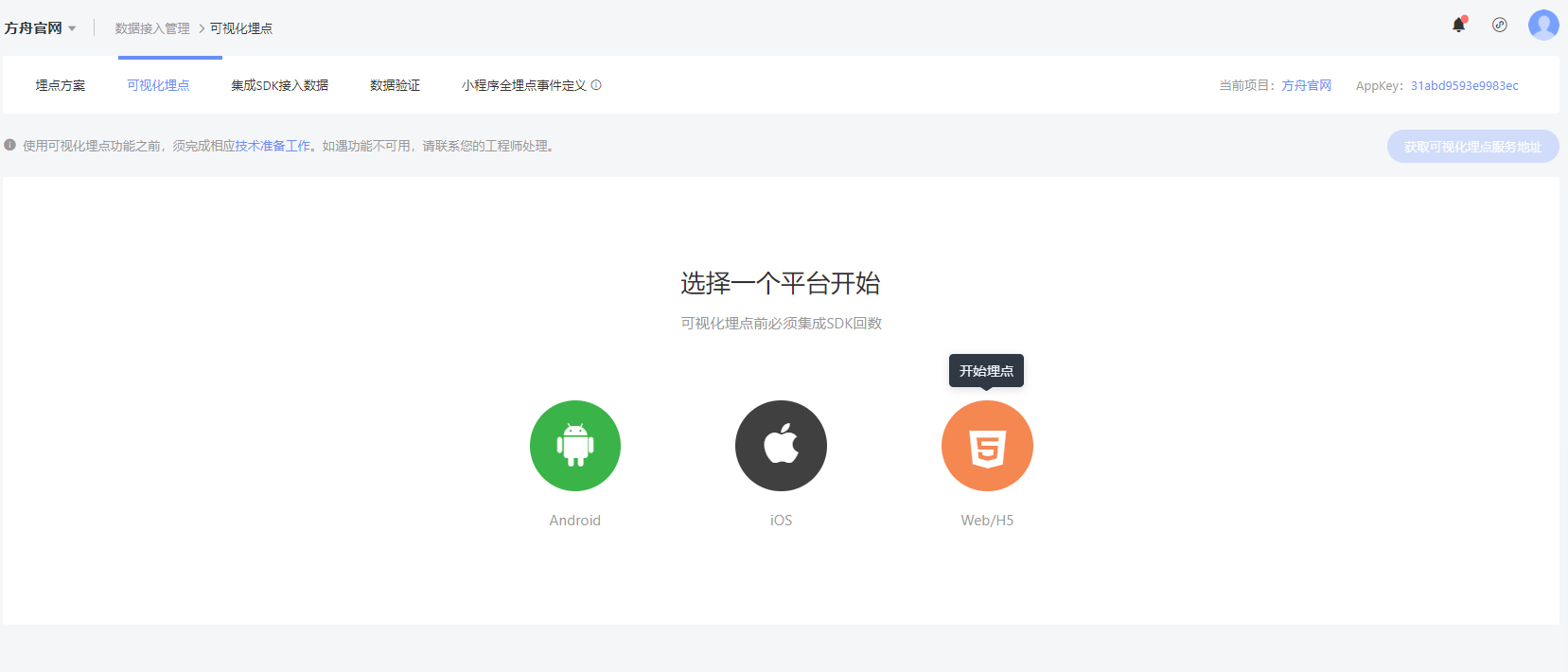Viewport: 1568px width, 672px height.
Task: Click the 开始埋点 tooltip
Action: click(x=986, y=371)
